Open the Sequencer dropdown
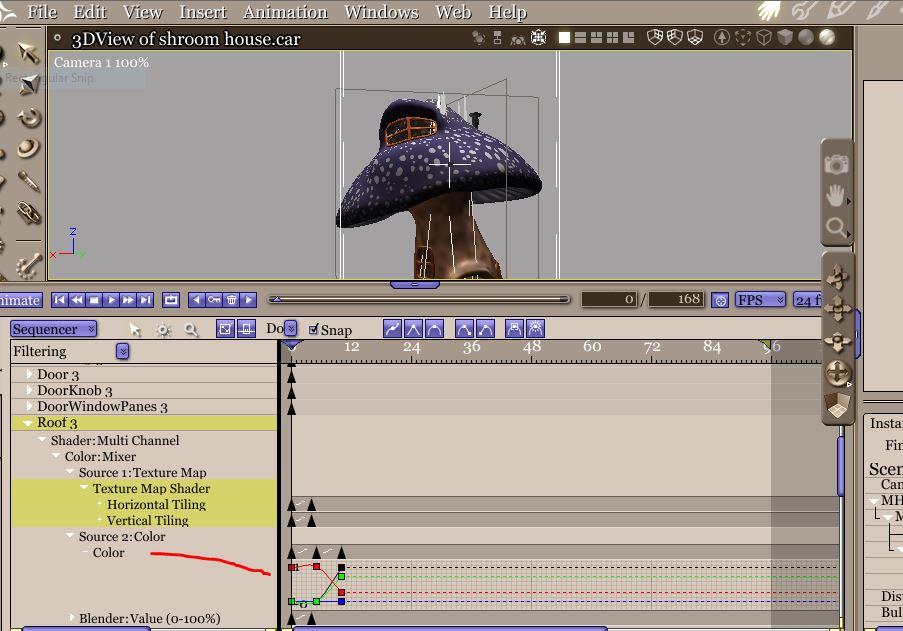The image size is (903, 631). 53,329
